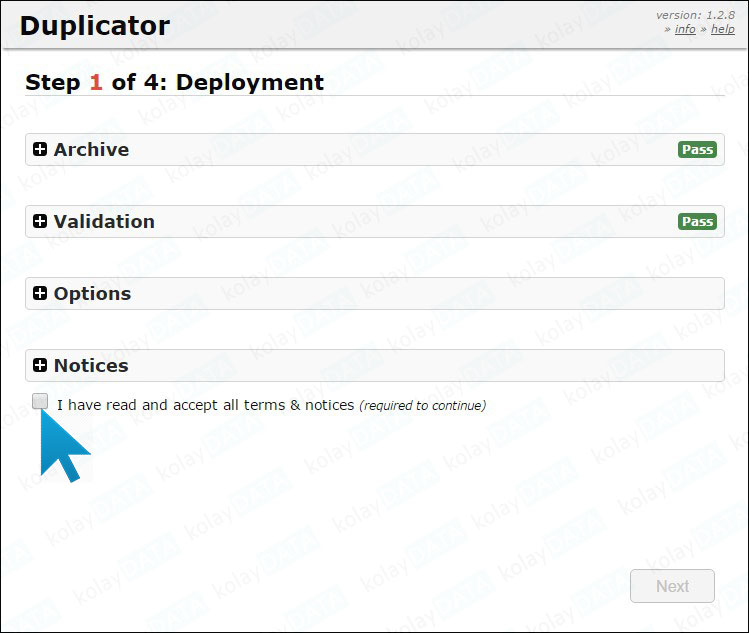Click the plus icon beside Validation
The width and height of the screenshot is (749, 633).
pos(40,222)
